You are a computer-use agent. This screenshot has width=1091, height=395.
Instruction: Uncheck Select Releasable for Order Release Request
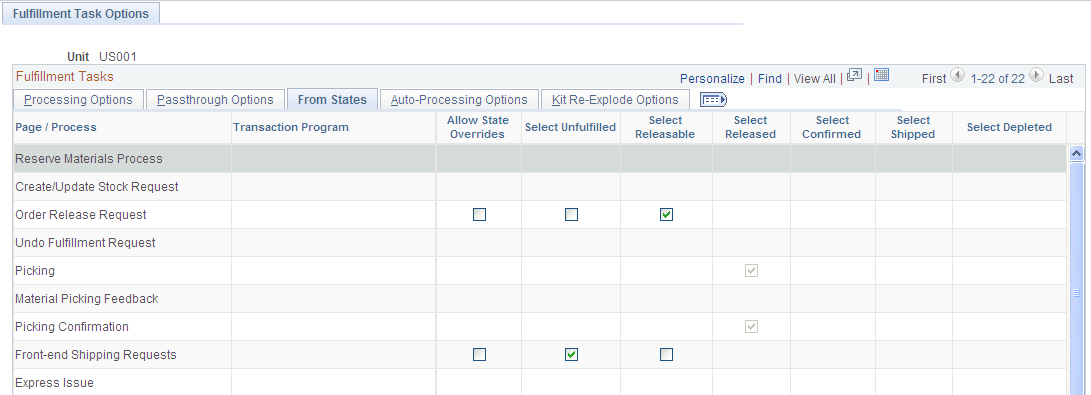click(667, 215)
